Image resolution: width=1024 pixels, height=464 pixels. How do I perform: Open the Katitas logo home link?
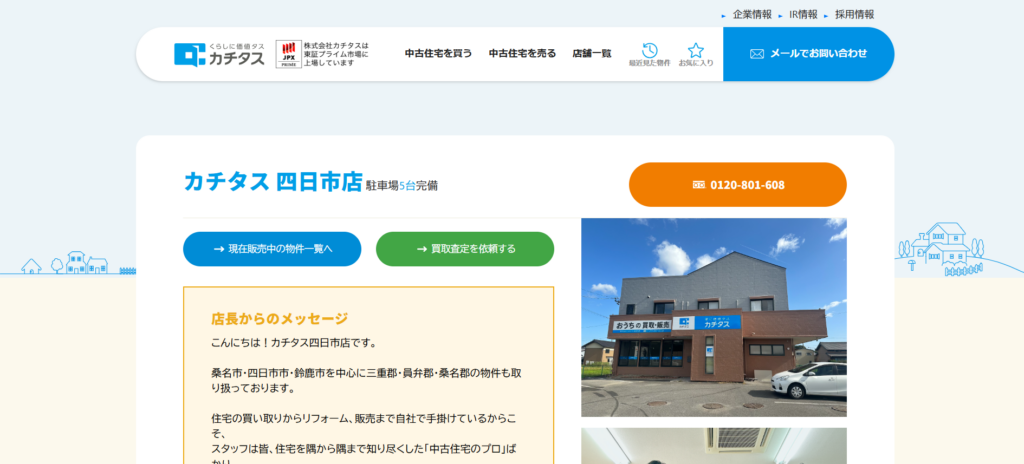(x=219, y=54)
